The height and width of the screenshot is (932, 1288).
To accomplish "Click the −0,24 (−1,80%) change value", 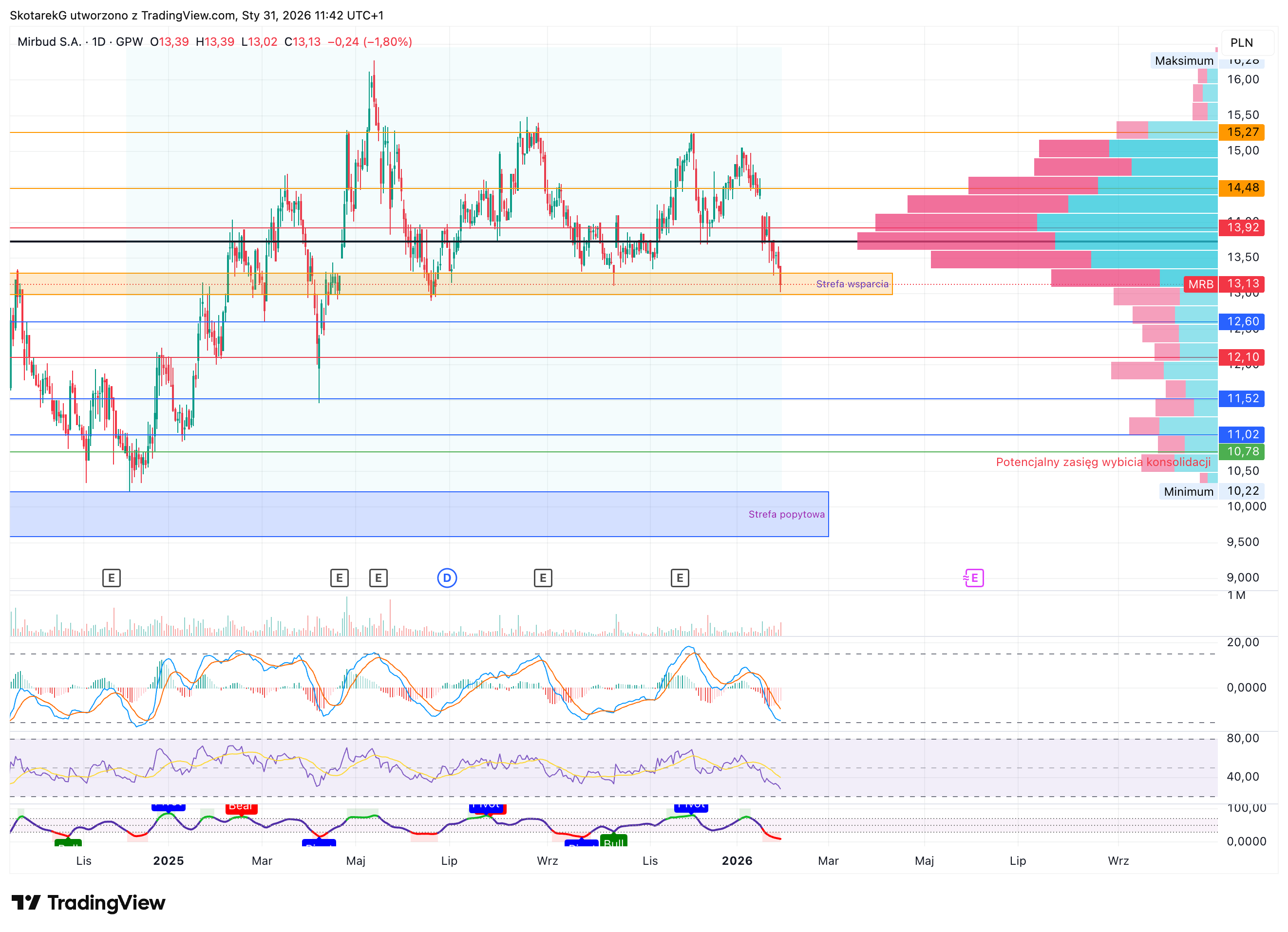I will tap(370, 41).
